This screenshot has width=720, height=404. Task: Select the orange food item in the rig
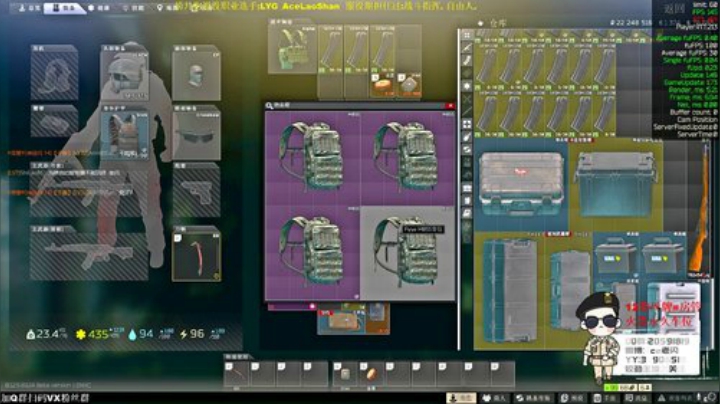point(382,85)
